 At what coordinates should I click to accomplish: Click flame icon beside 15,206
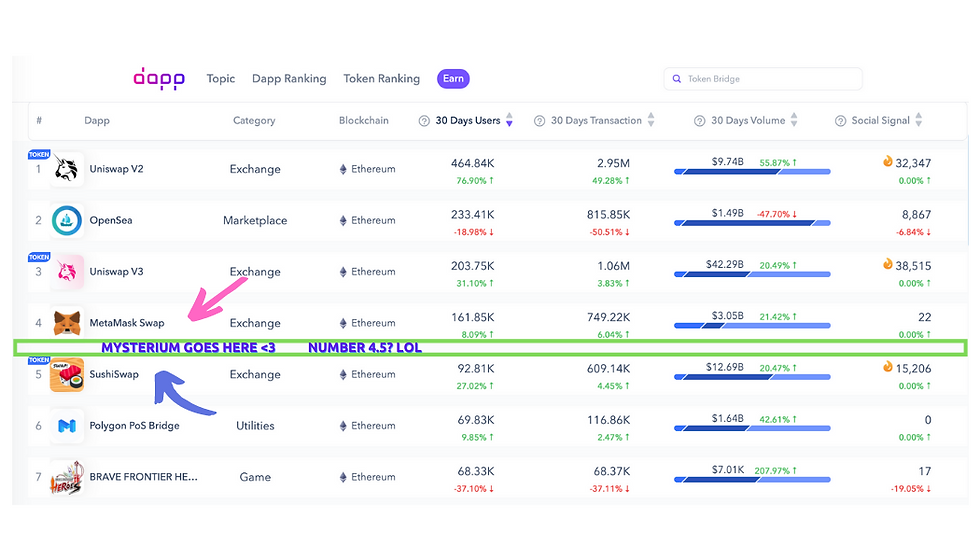click(888, 366)
